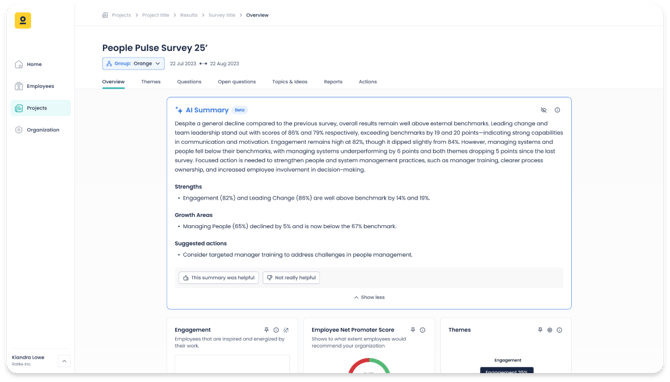Click the Themes card title

(460, 330)
